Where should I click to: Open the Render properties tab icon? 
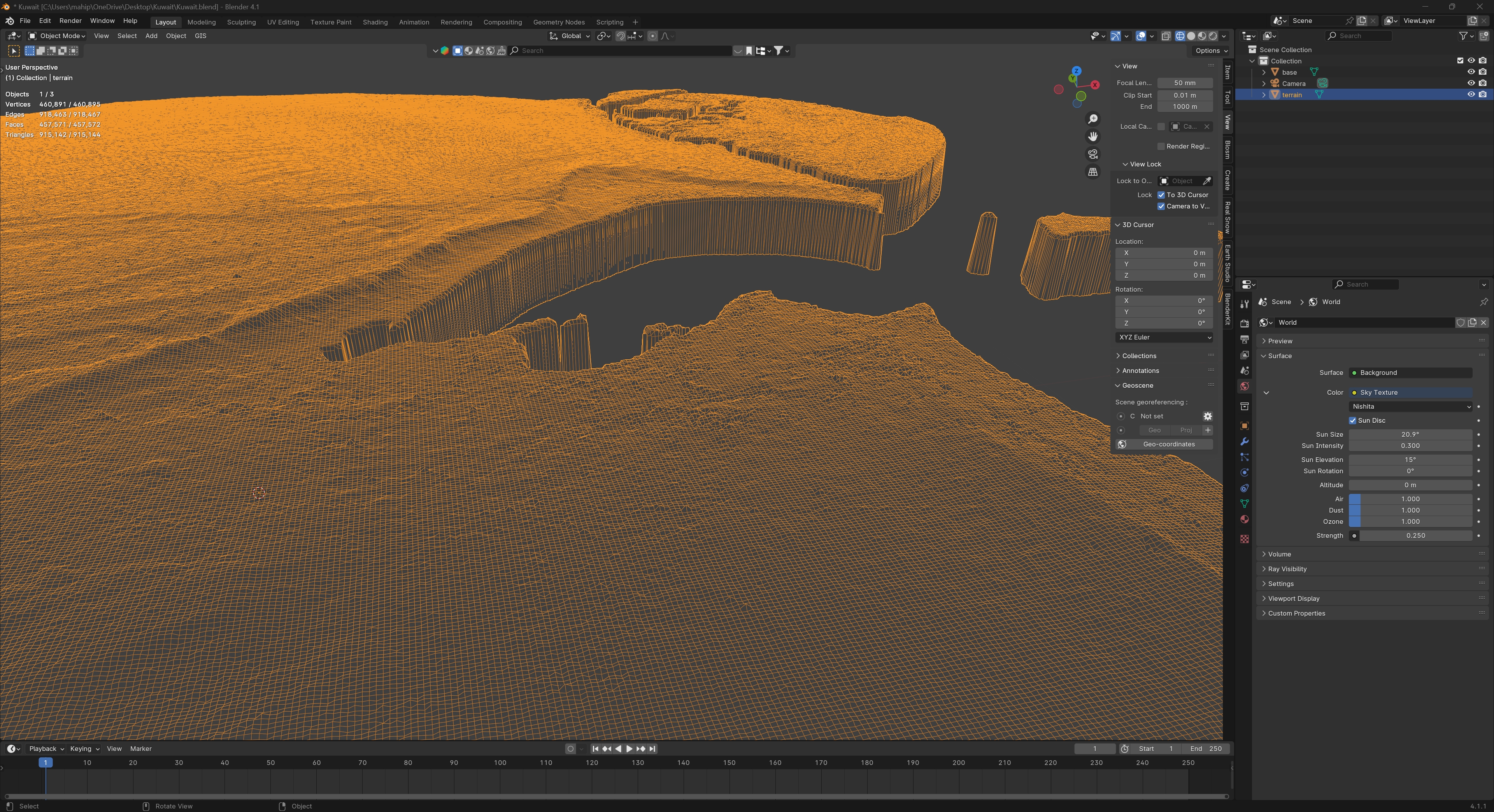(1244, 324)
